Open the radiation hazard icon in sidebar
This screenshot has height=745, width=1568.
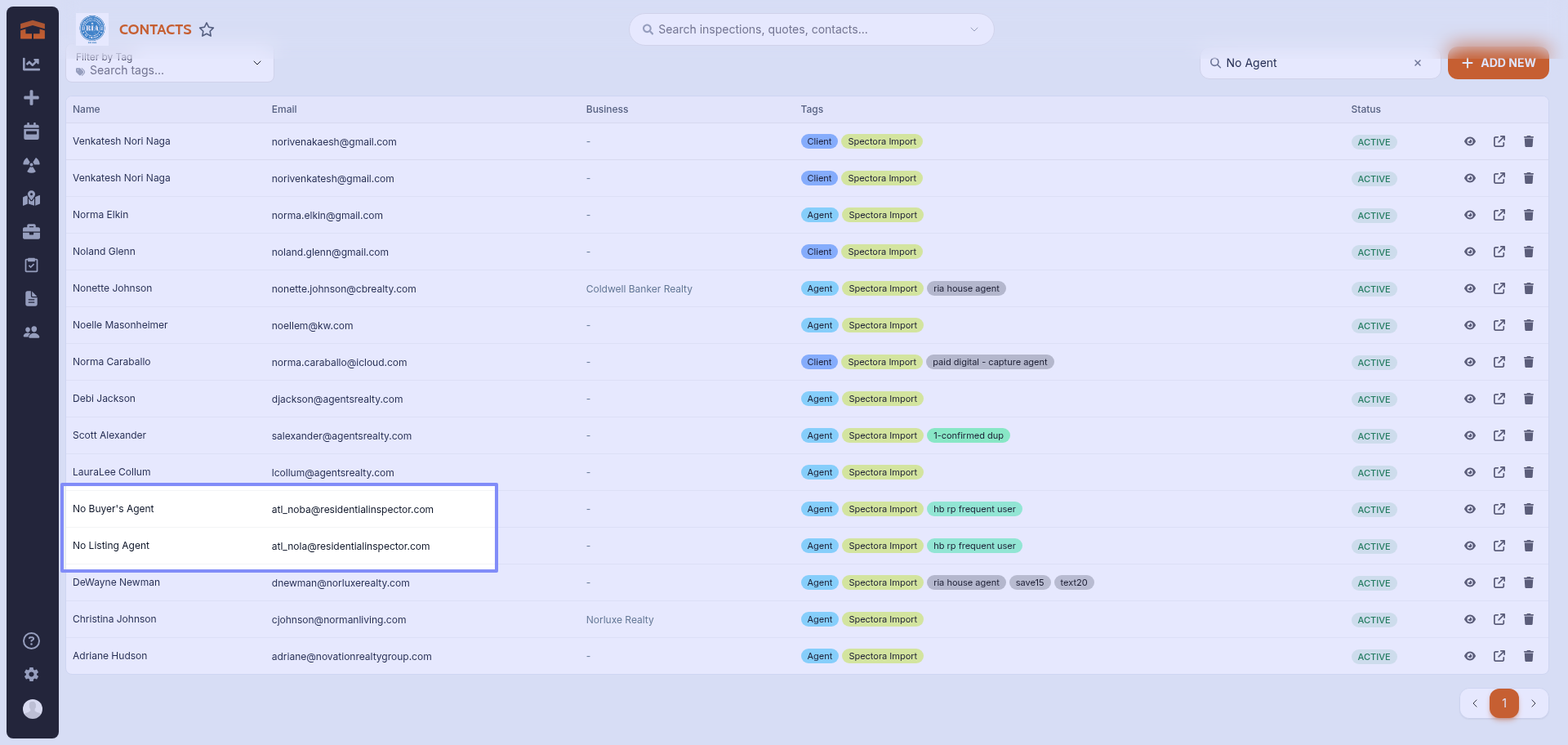click(x=32, y=165)
